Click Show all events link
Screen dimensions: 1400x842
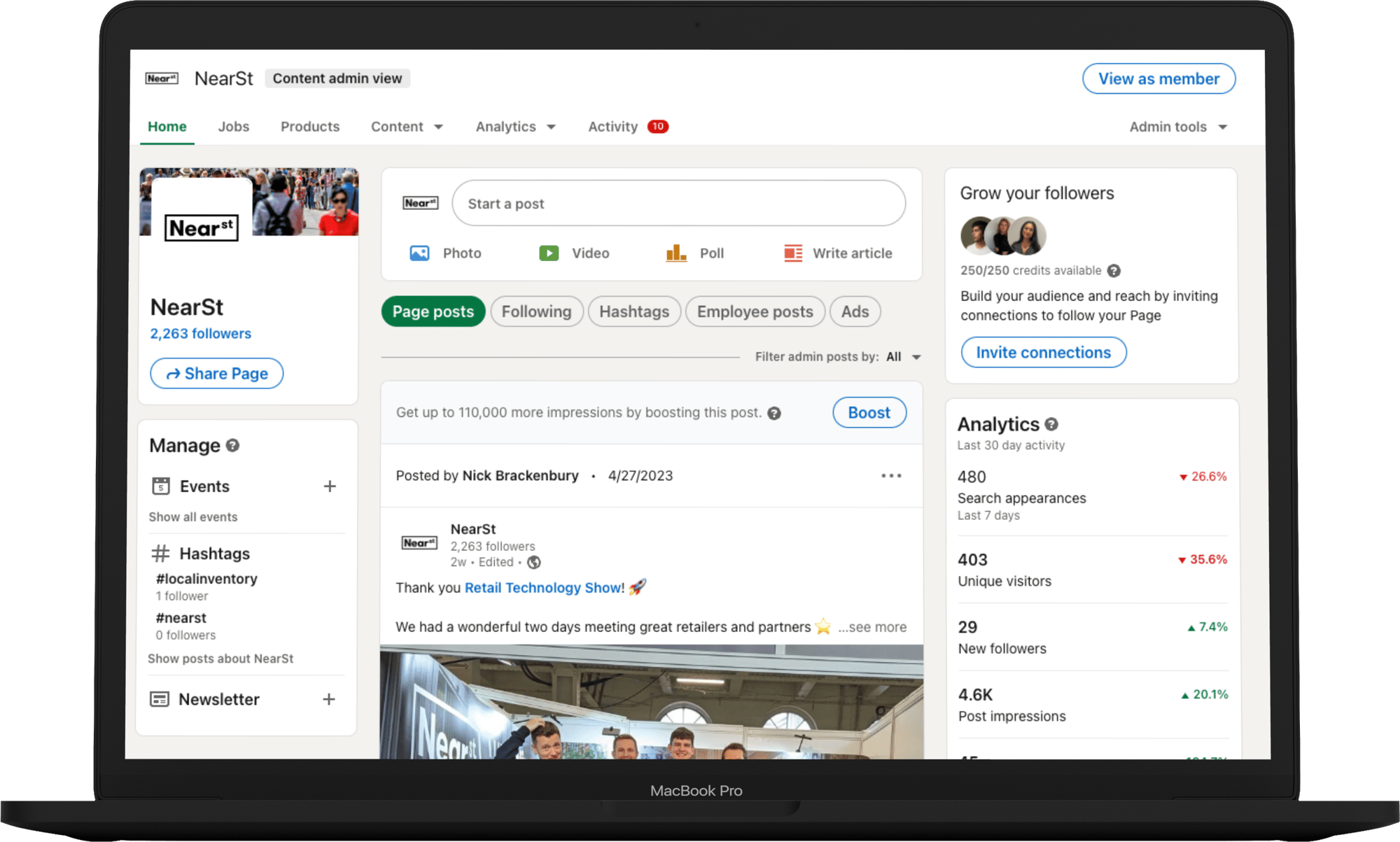coord(193,517)
